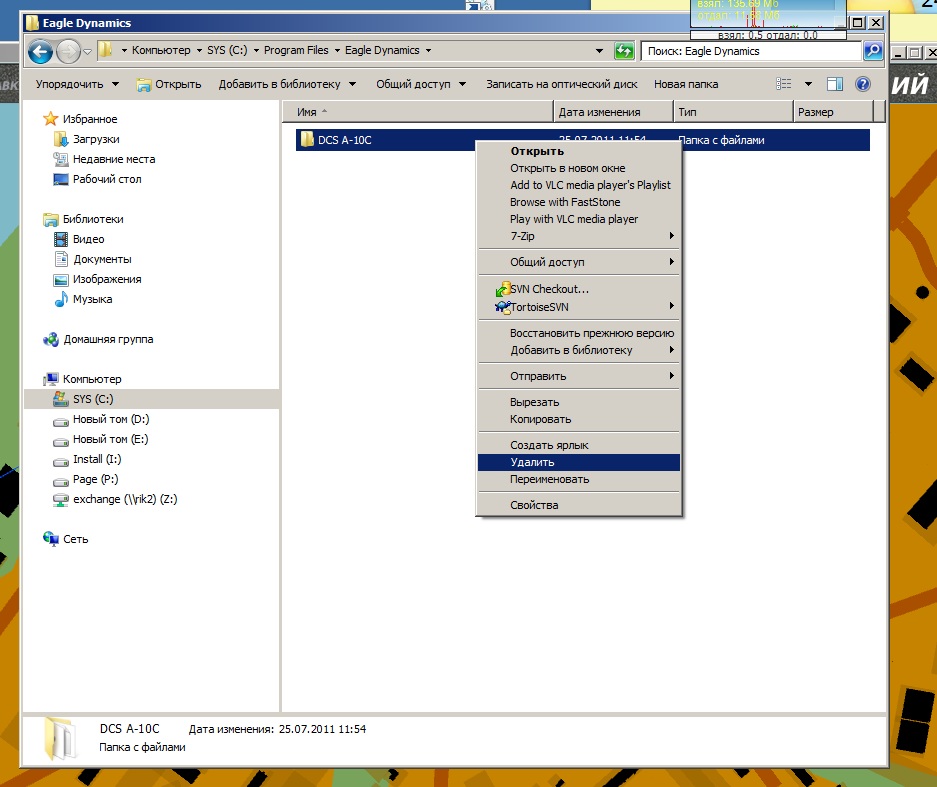Open Добавить в библиотеку toolbar dropdown

pyautogui.click(x=287, y=84)
